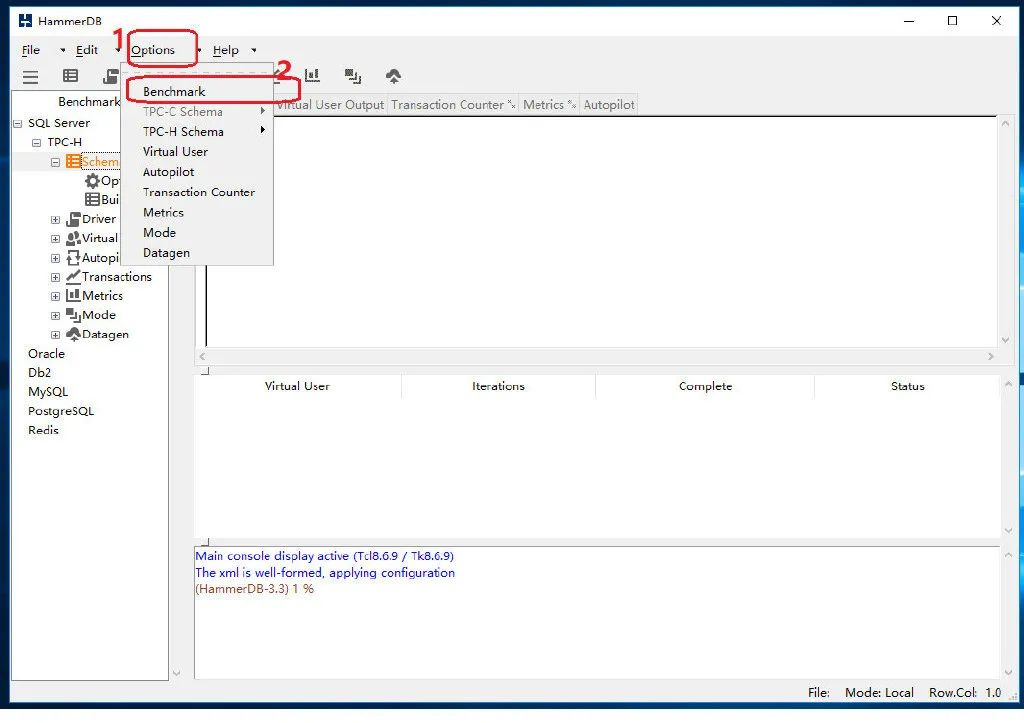Screen dimensions: 1024x723
Task: Choose Benchmark from the Options menu
Action: (x=174, y=92)
